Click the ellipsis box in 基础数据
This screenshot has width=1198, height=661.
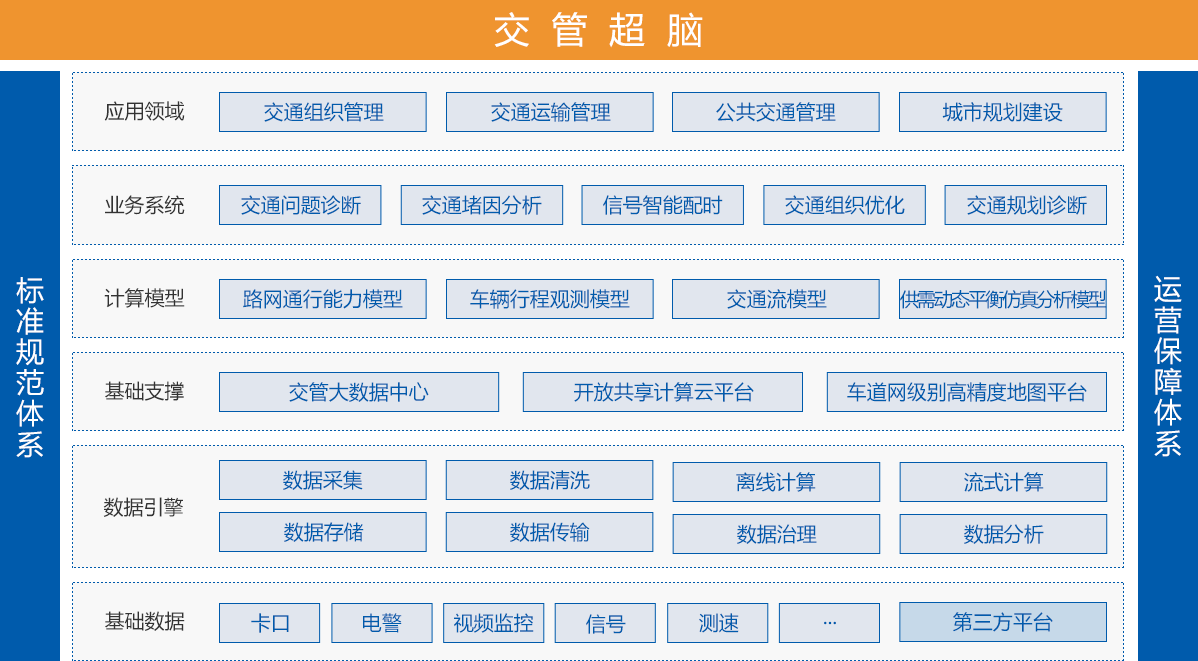click(x=829, y=623)
